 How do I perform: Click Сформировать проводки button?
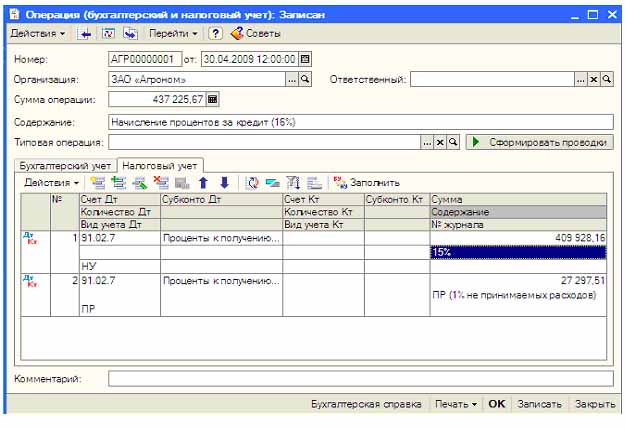point(540,142)
